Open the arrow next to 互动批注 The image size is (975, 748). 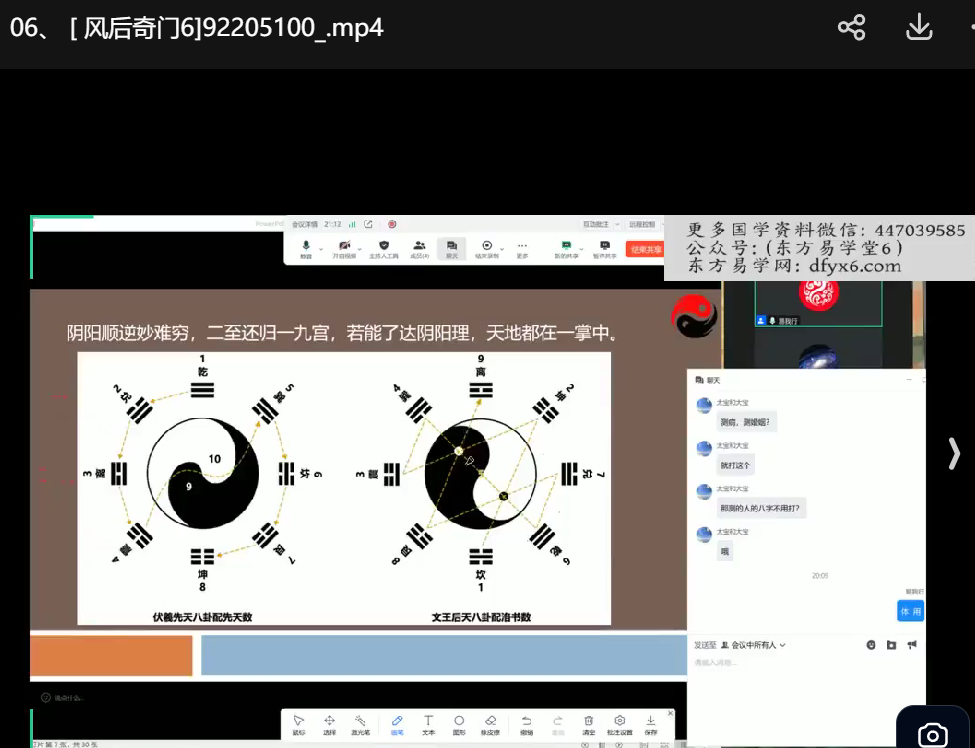617,225
